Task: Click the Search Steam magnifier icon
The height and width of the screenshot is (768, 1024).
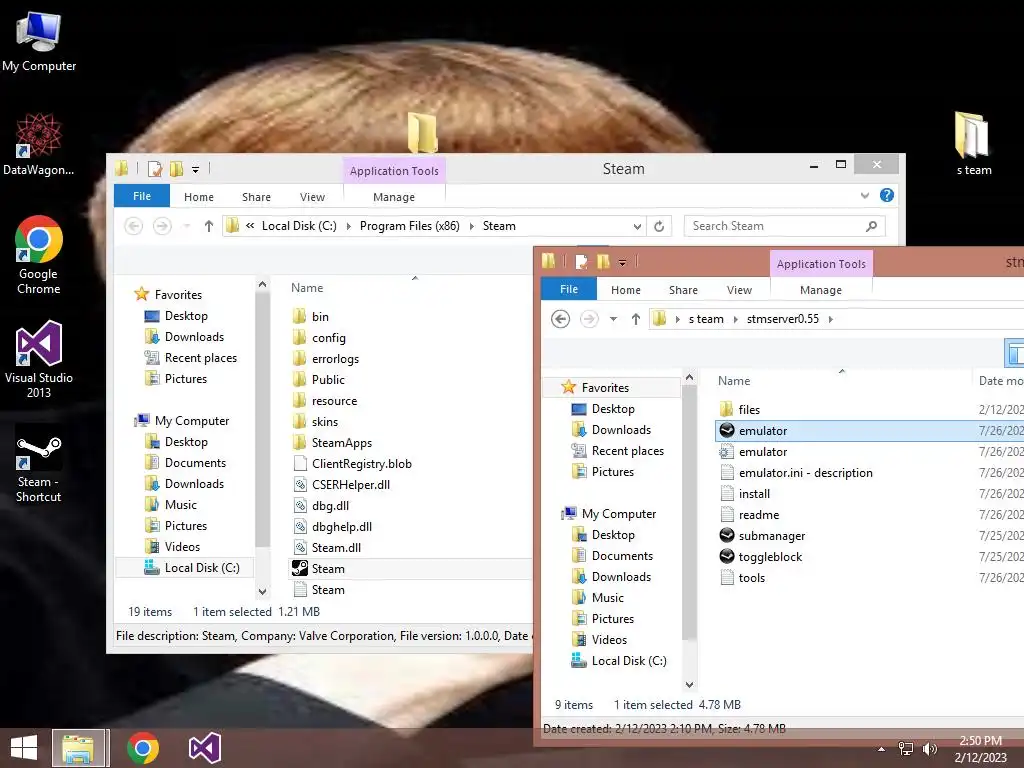Action: 871,226
